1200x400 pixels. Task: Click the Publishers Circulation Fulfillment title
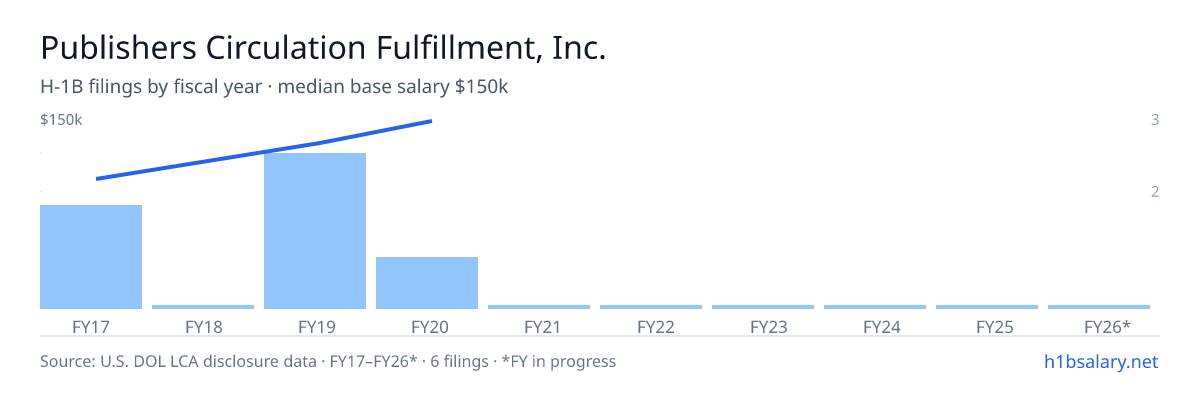[x=323, y=49]
